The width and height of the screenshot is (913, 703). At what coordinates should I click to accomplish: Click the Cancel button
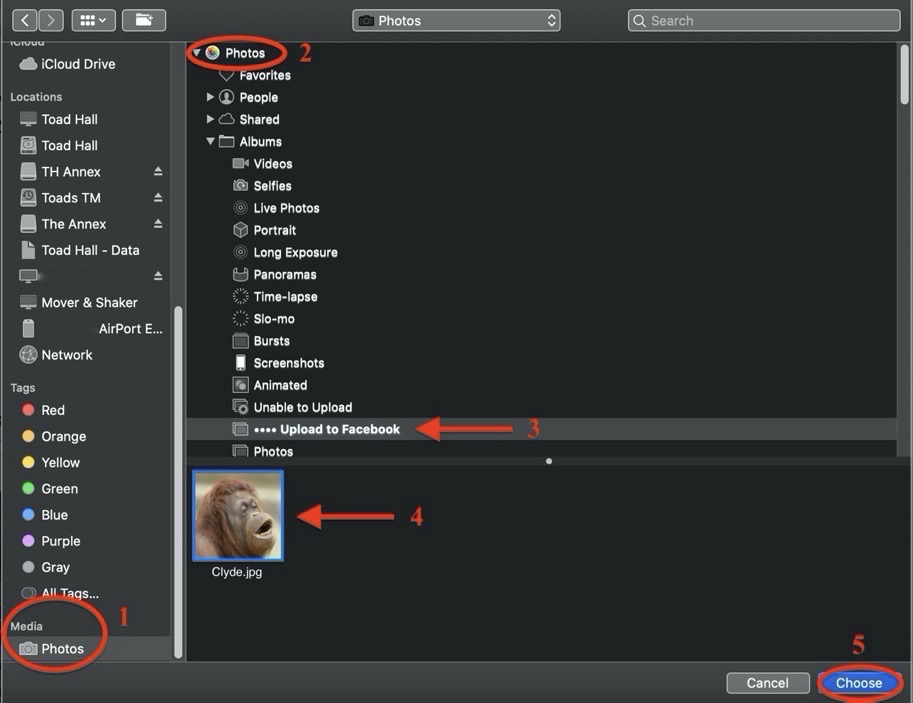[x=767, y=683]
